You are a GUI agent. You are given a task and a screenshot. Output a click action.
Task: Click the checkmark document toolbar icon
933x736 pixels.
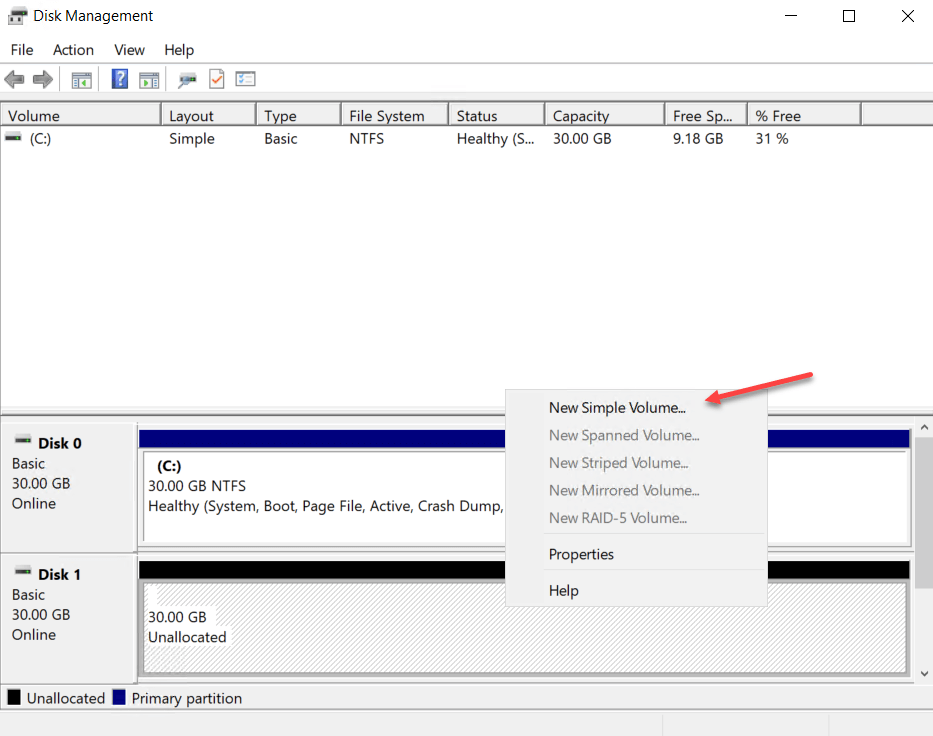point(217,80)
